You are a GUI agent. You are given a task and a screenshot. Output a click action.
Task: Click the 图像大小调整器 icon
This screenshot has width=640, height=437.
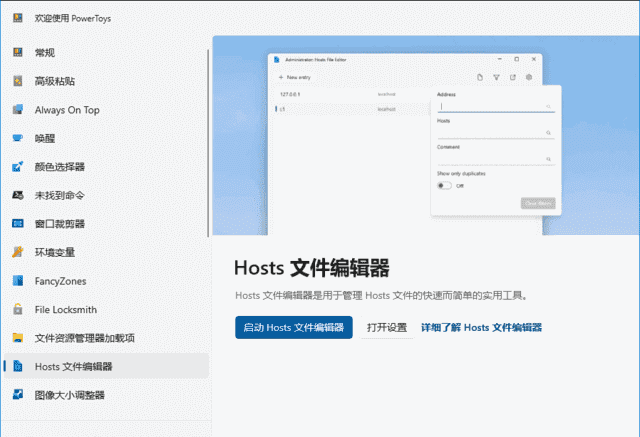[x=18, y=395]
